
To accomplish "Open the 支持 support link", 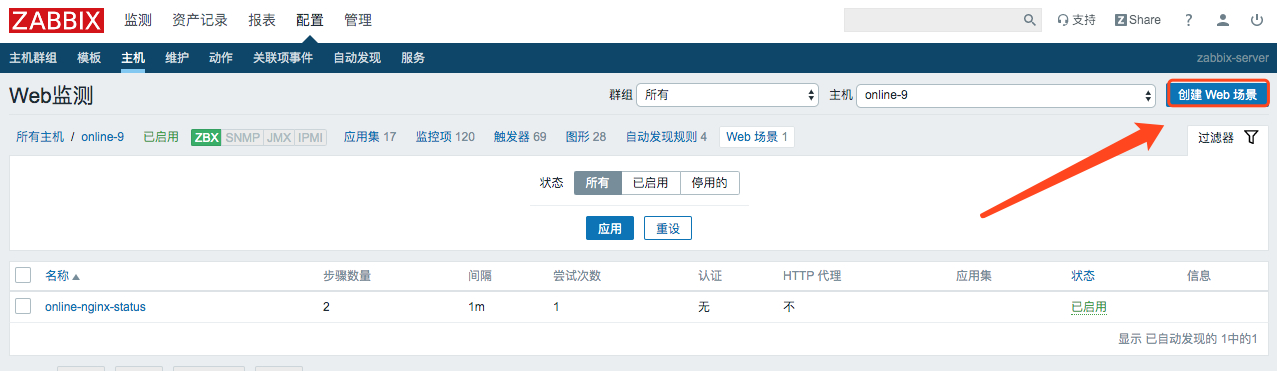I will (x=1077, y=20).
